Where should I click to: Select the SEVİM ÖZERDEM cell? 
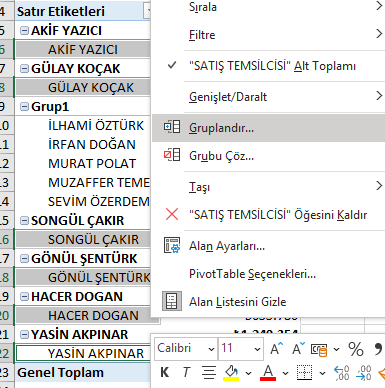pyautogui.click(x=83, y=201)
